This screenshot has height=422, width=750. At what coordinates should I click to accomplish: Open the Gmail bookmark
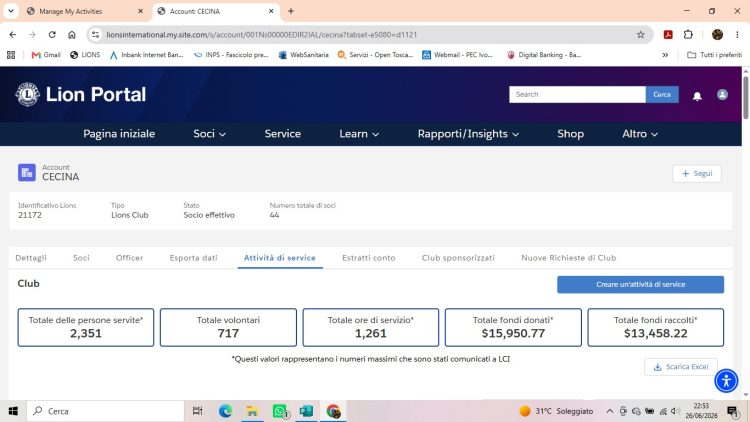(46, 55)
